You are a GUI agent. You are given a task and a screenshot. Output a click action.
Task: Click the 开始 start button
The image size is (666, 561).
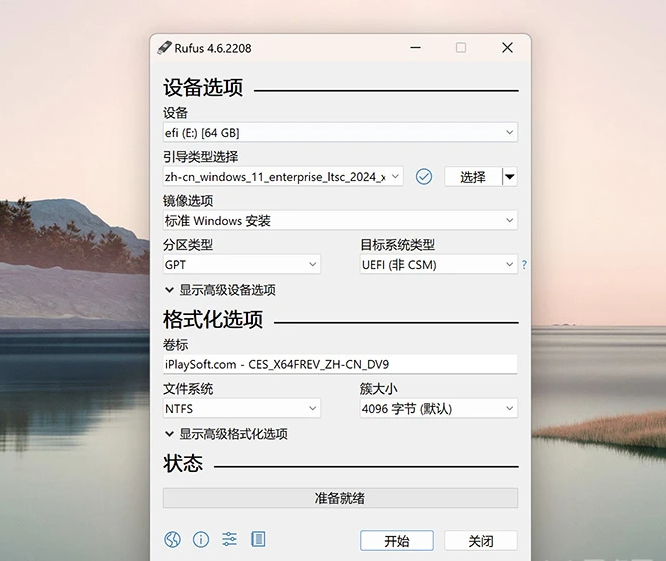click(397, 541)
